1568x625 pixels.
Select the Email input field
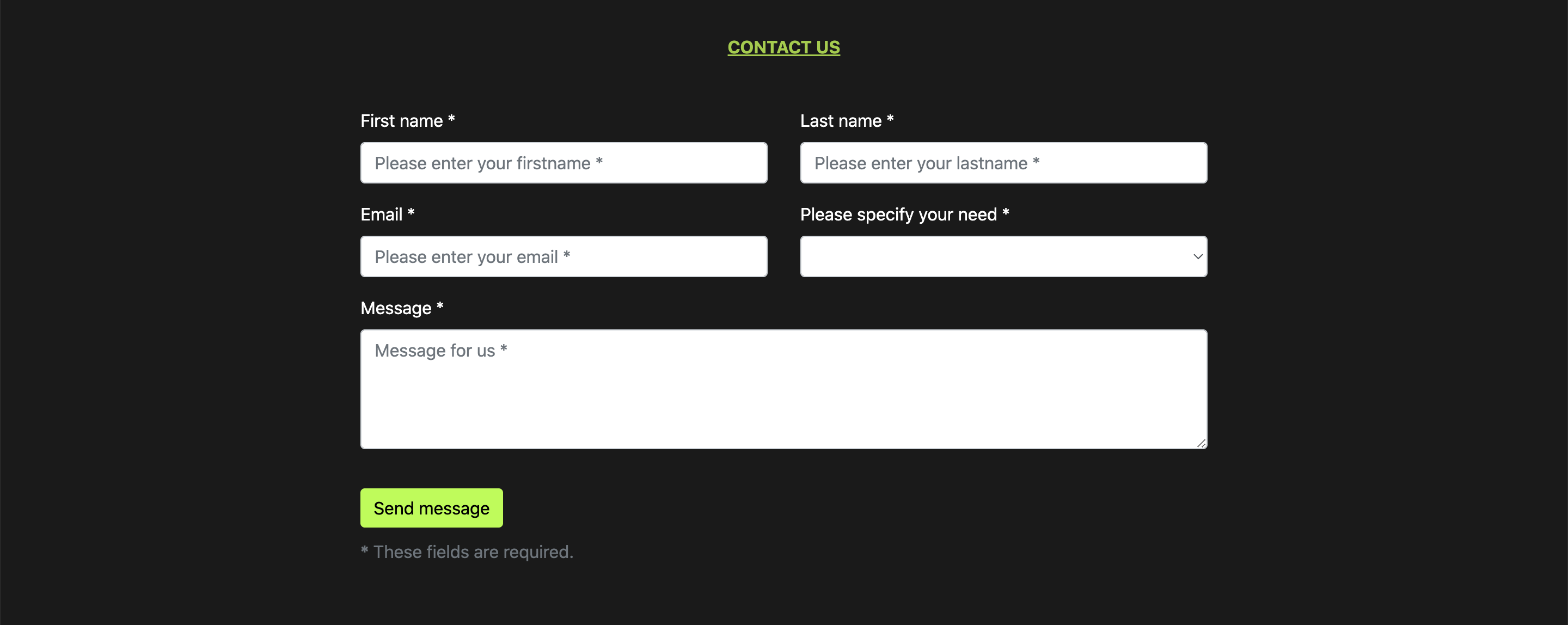click(563, 256)
